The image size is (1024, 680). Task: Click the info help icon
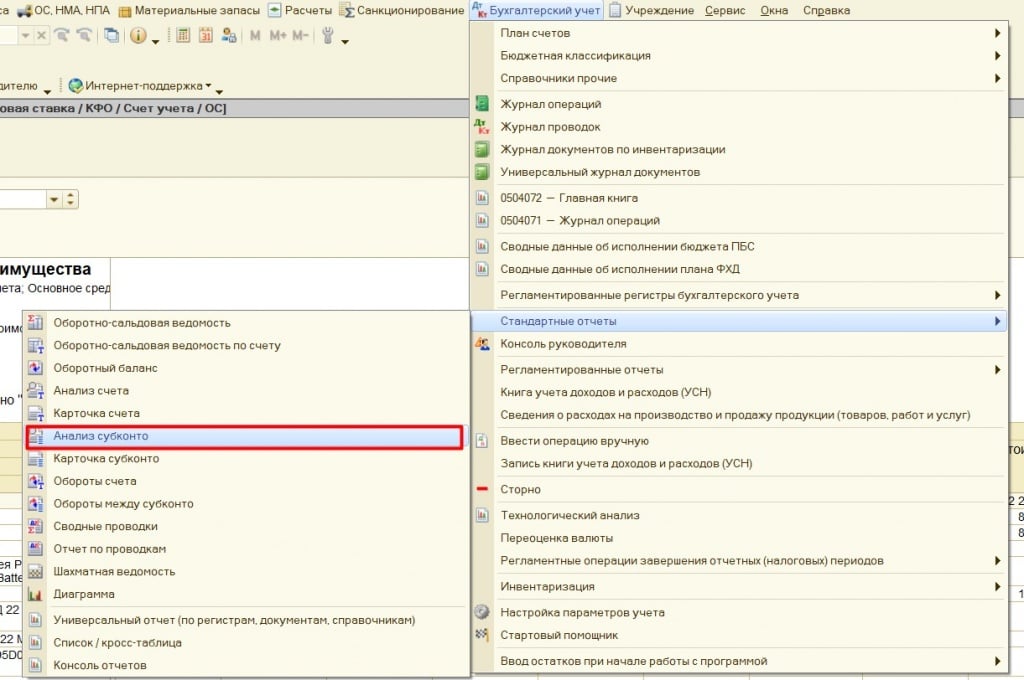pyautogui.click(x=137, y=35)
